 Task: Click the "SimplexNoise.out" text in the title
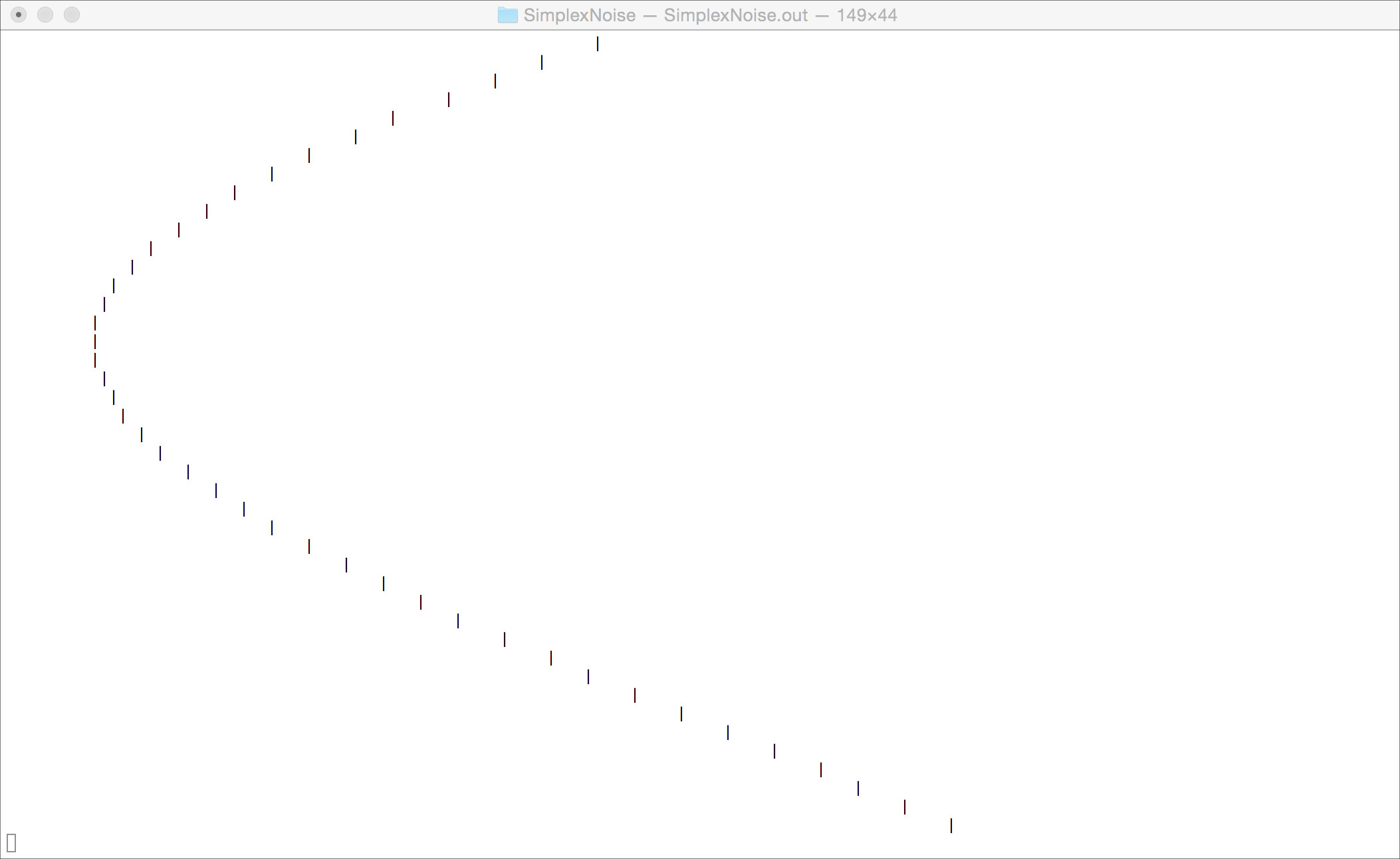[735, 15]
